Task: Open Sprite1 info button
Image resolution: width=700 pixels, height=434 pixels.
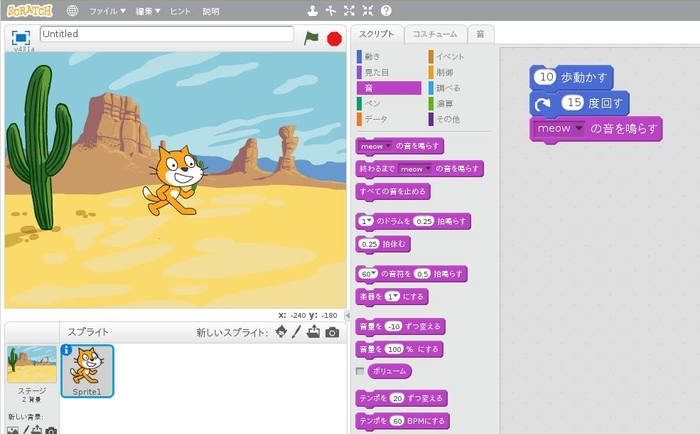Action: [66, 350]
